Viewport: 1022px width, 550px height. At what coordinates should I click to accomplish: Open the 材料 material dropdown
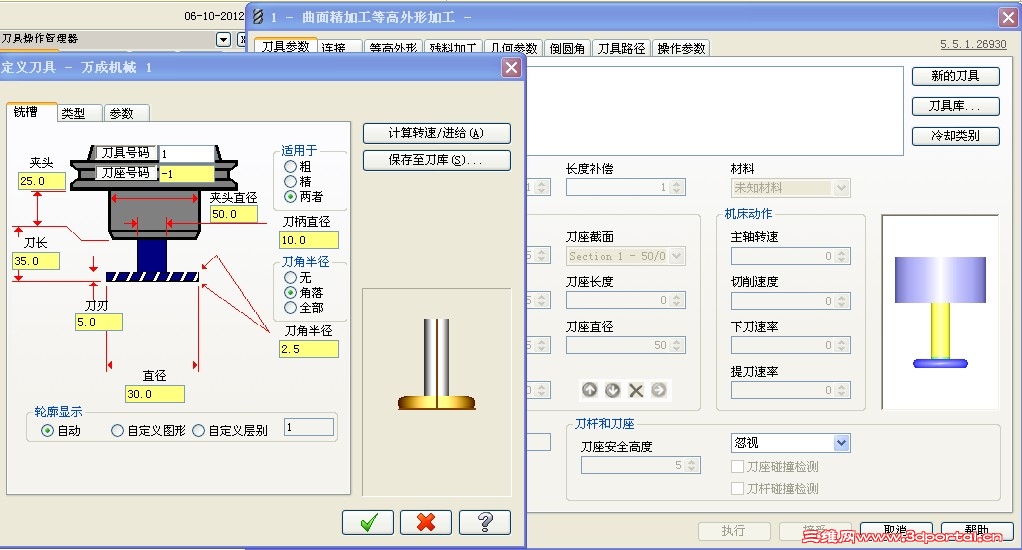click(x=841, y=188)
